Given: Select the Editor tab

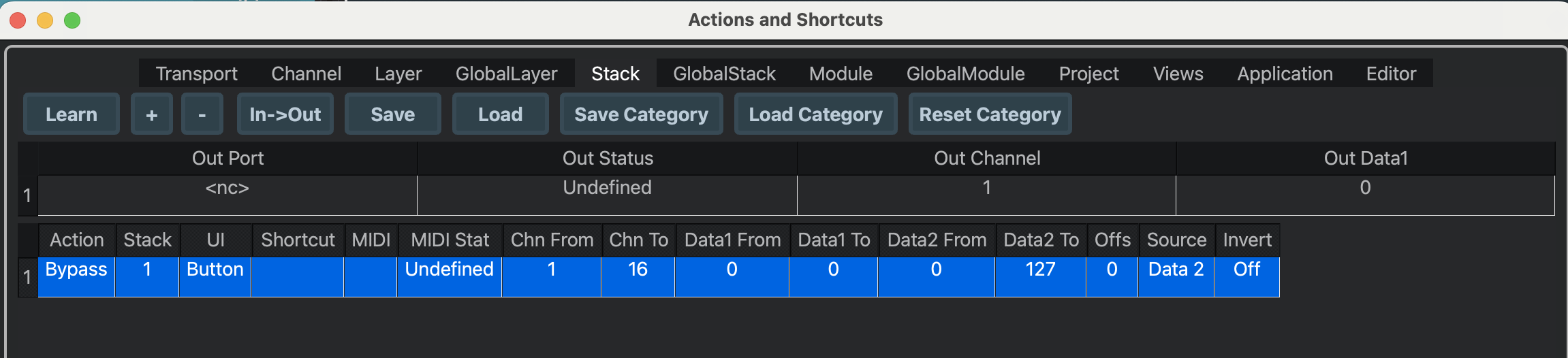Looking at the screenshot, I should [x=1391, y=74].
